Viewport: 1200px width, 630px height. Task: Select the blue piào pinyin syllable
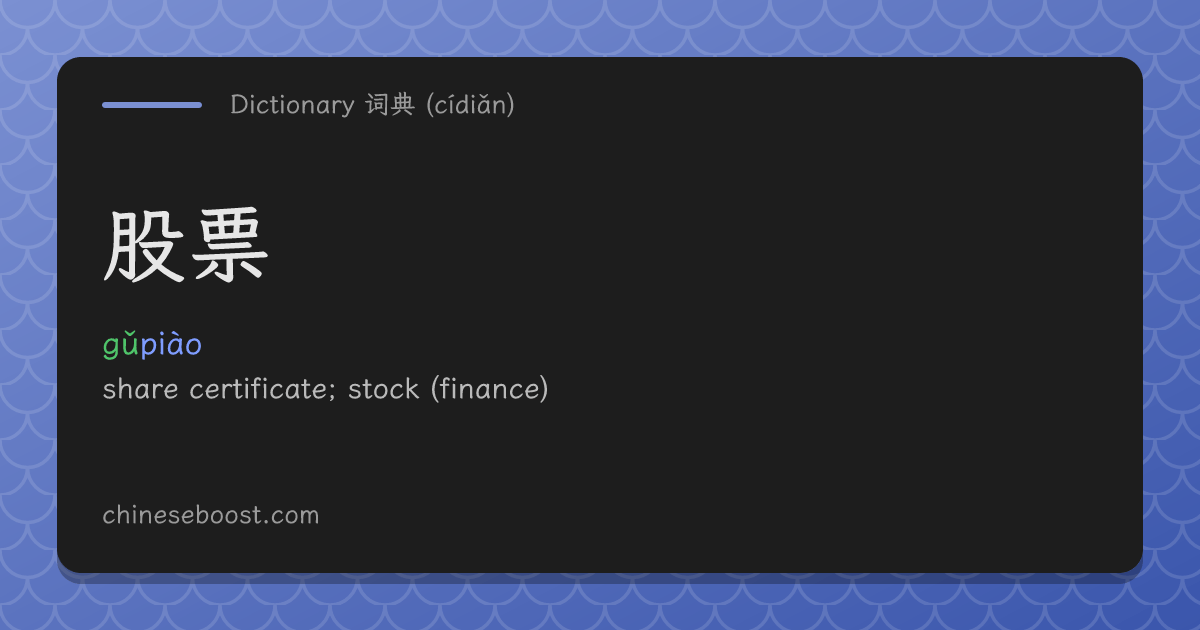171,345
